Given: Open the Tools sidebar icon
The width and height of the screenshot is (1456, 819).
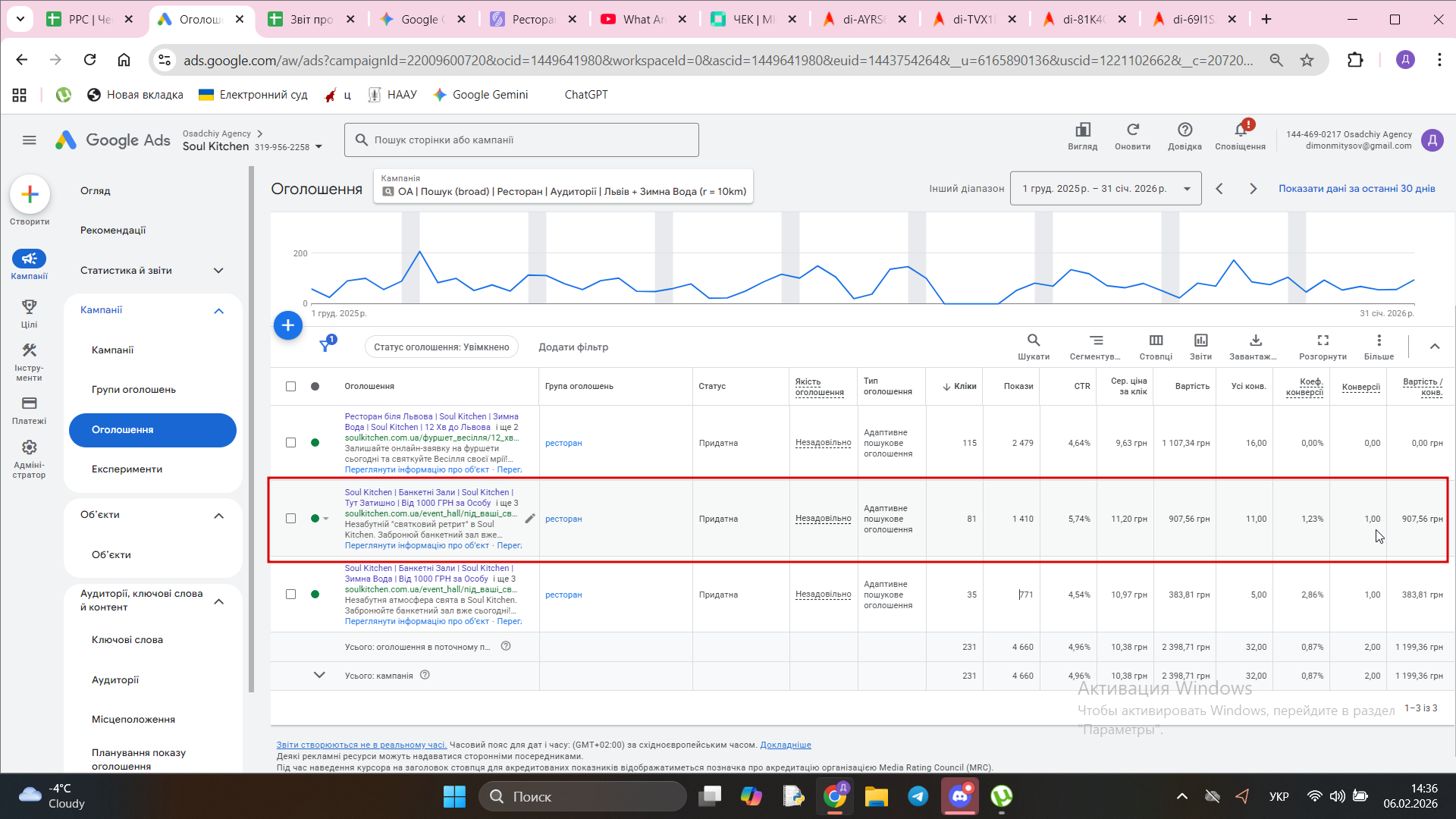Looking at the screenshot, I should pyautogui.click(x=29, y=350).
